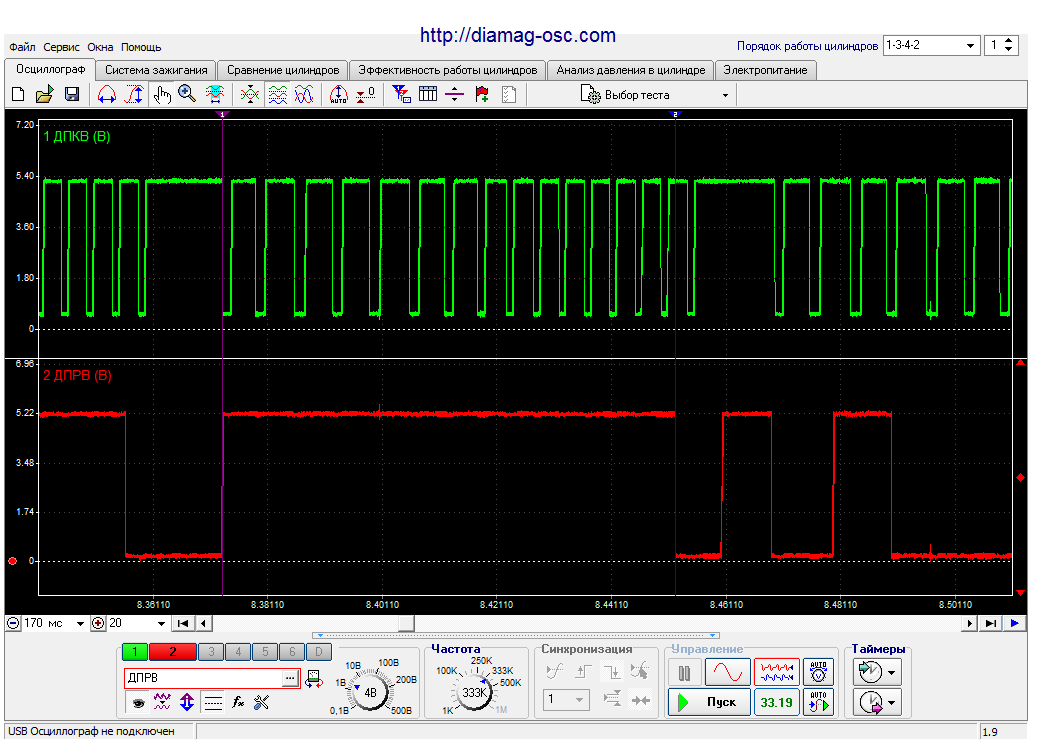This screenshot has height=744, width=1040.
Task: Expand the first timer dropdown
Action: [x=891, y=672]
